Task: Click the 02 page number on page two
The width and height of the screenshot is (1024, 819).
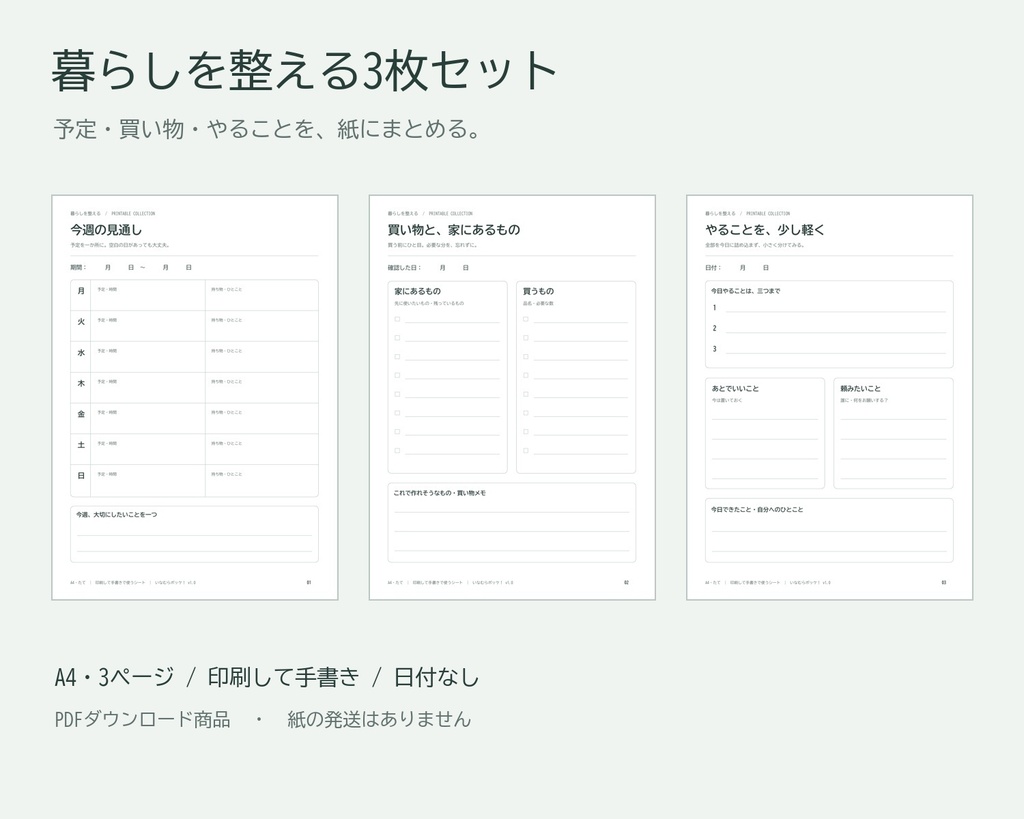Action: tap(626, 583)
